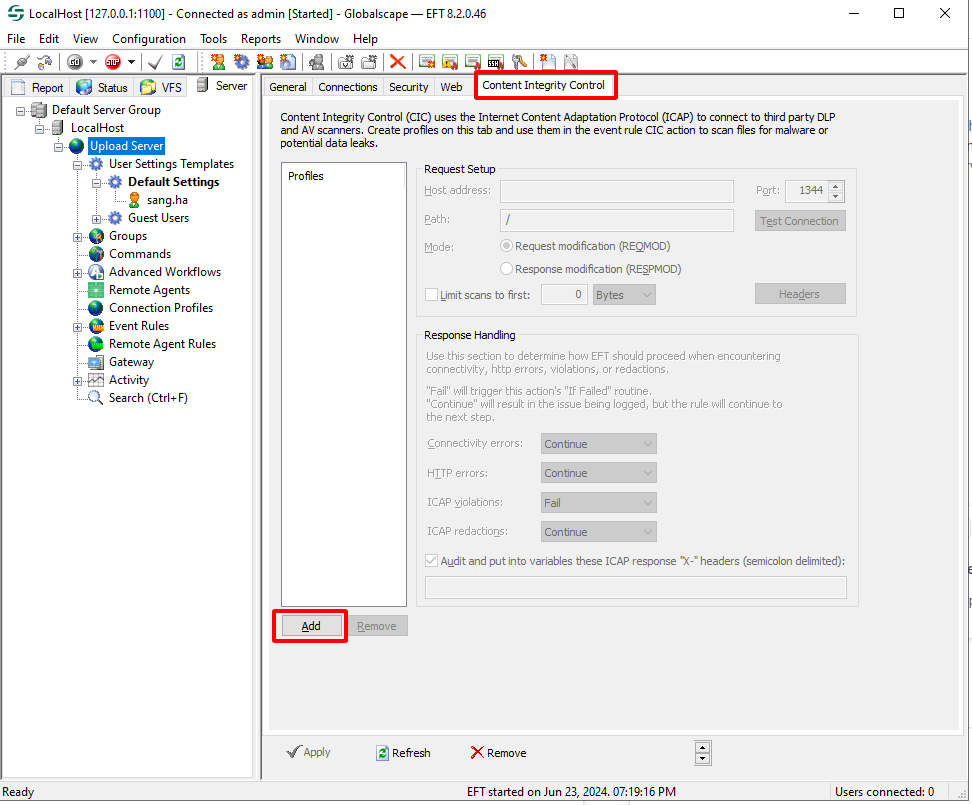
Task: Switch to the General tab
Action: [x=288, y=87]
